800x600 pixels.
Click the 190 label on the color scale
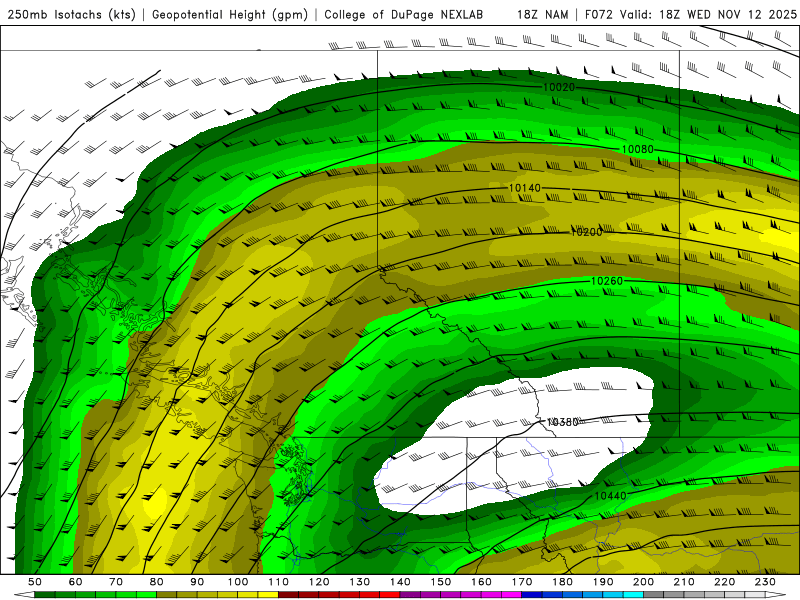pyautogui.click(x=604, y=582)
